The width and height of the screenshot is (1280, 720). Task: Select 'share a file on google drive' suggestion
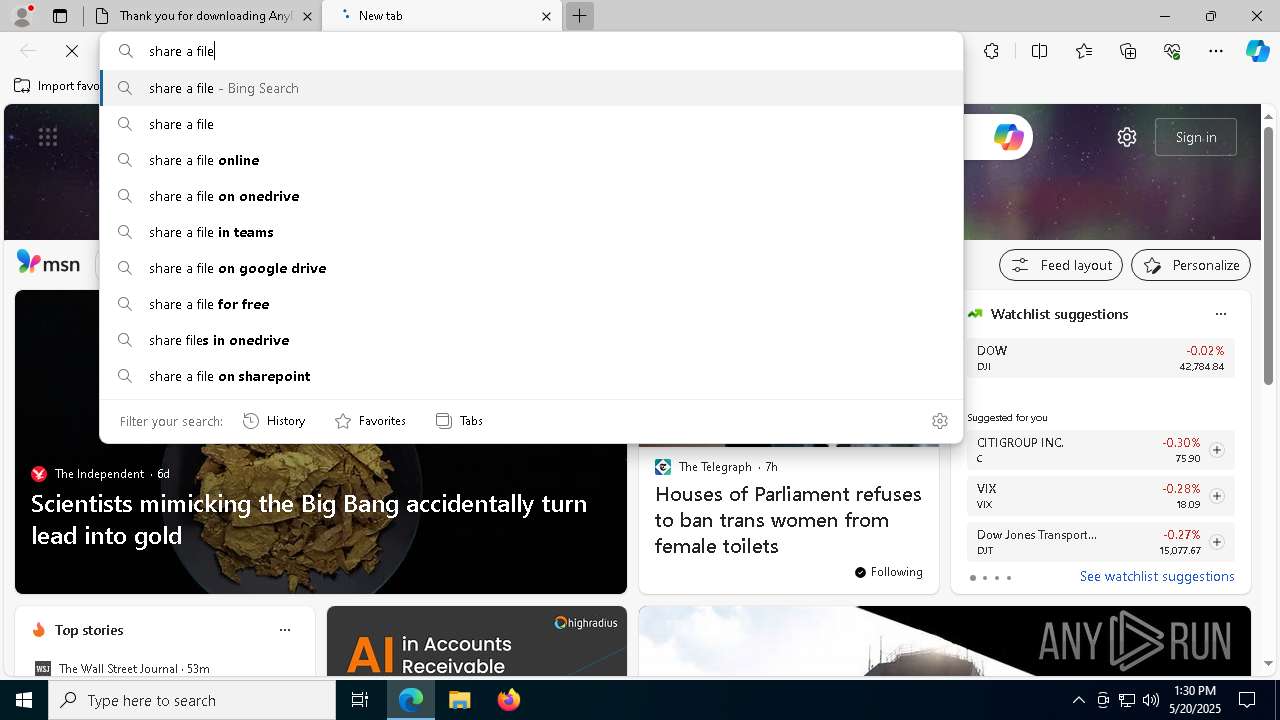(x=532, y=268)
